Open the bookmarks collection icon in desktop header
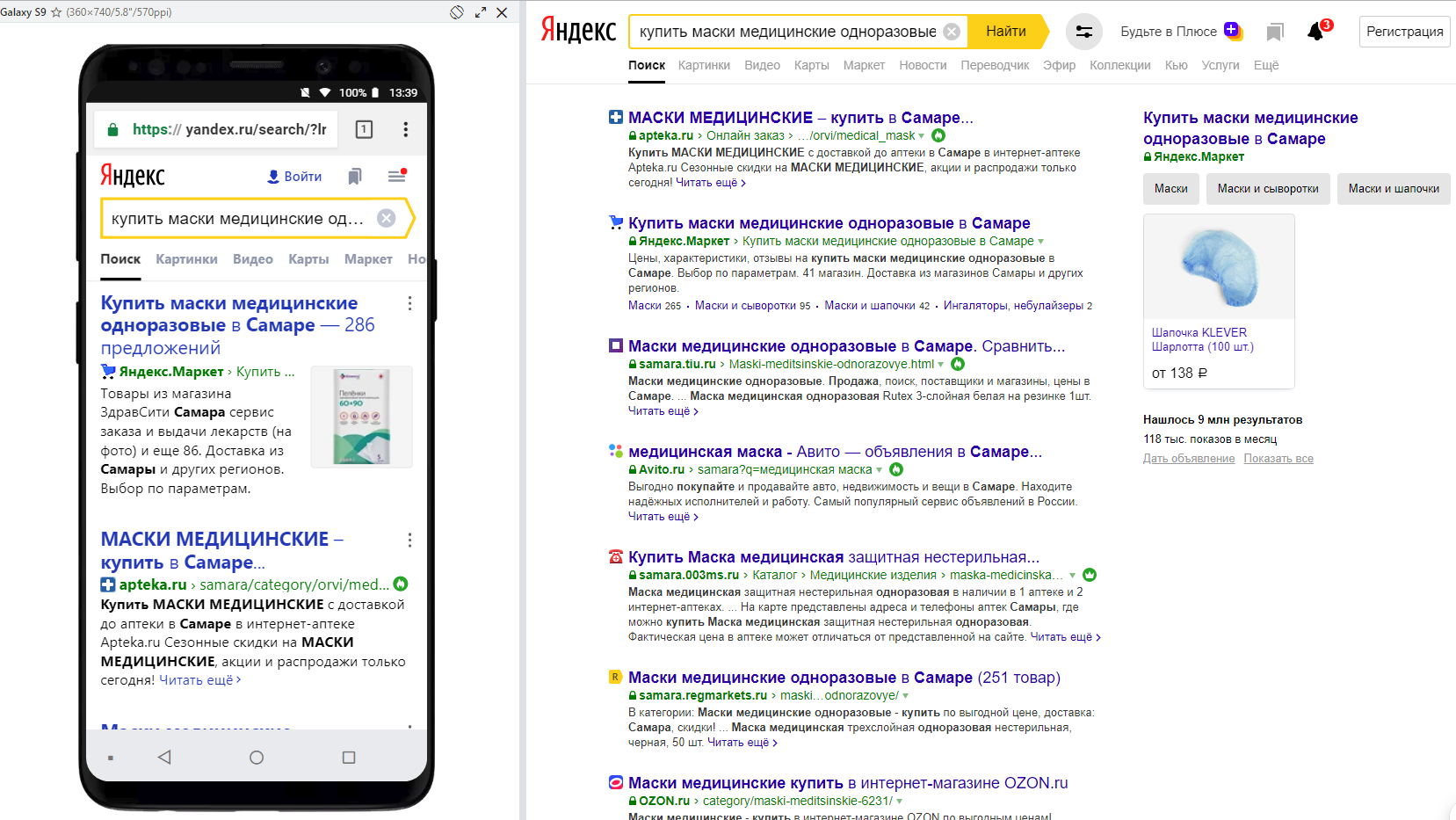The width and height of the screenshot is (1456, 820). pos(1275,33)
